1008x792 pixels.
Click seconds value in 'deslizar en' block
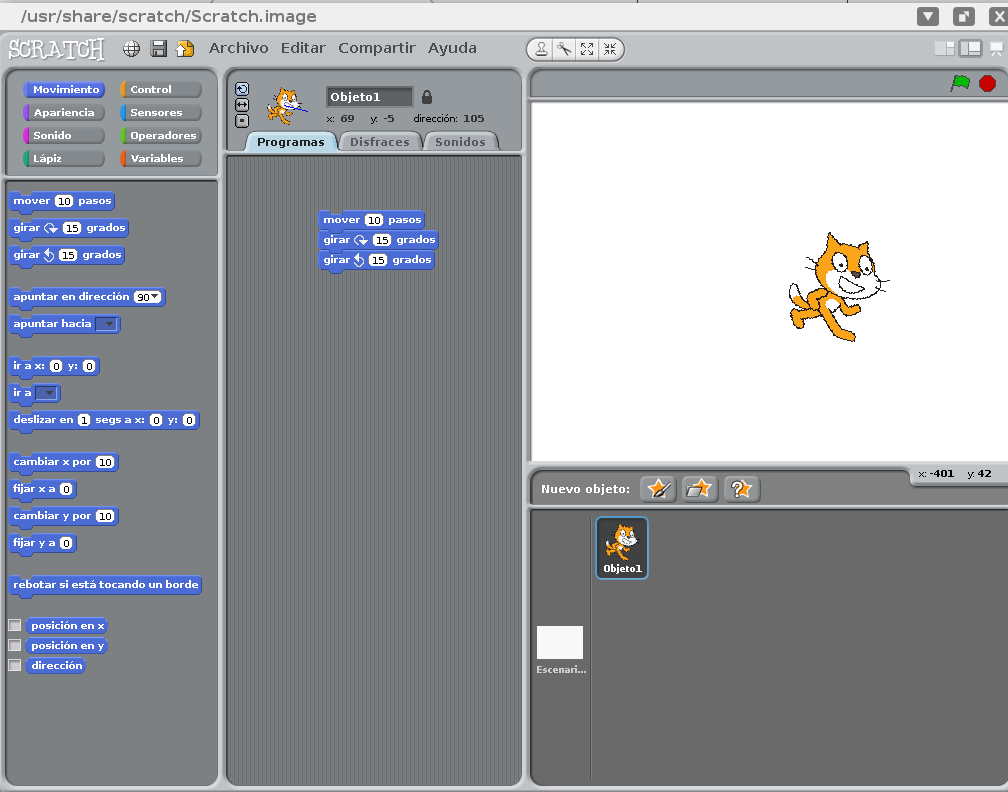[84, 420]
